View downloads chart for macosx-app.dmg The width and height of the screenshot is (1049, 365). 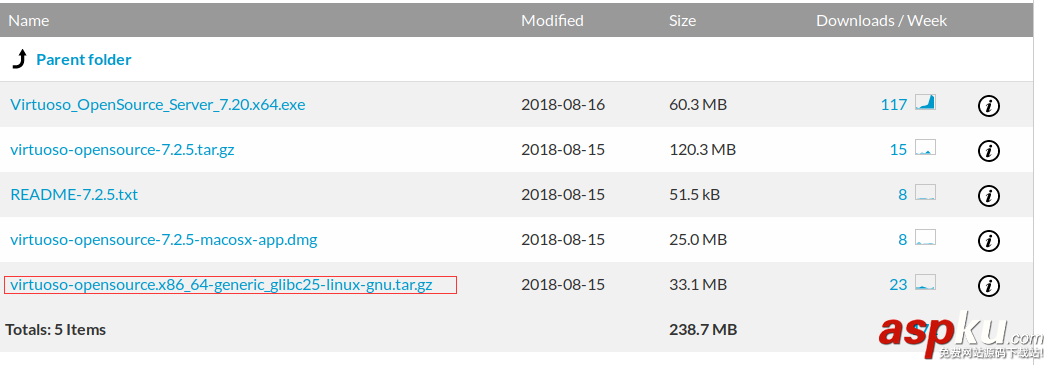tap(925, 237)
